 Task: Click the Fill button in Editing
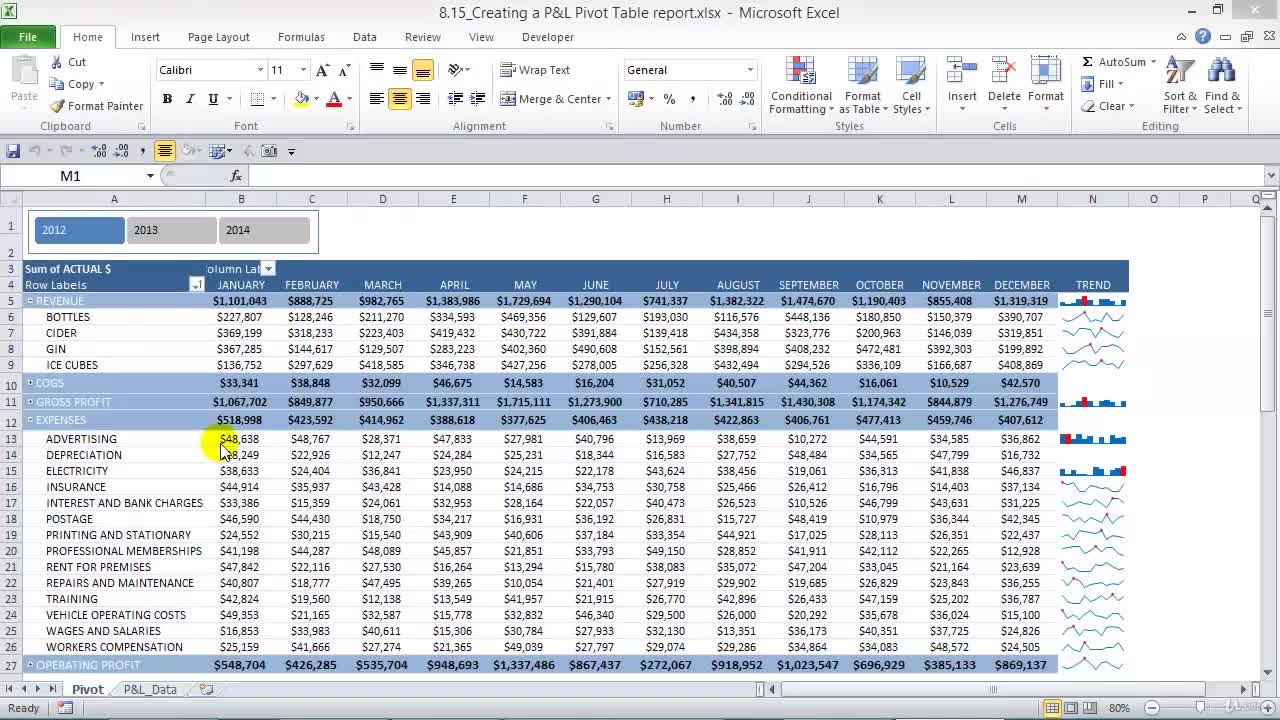[x=1102, y=84]
